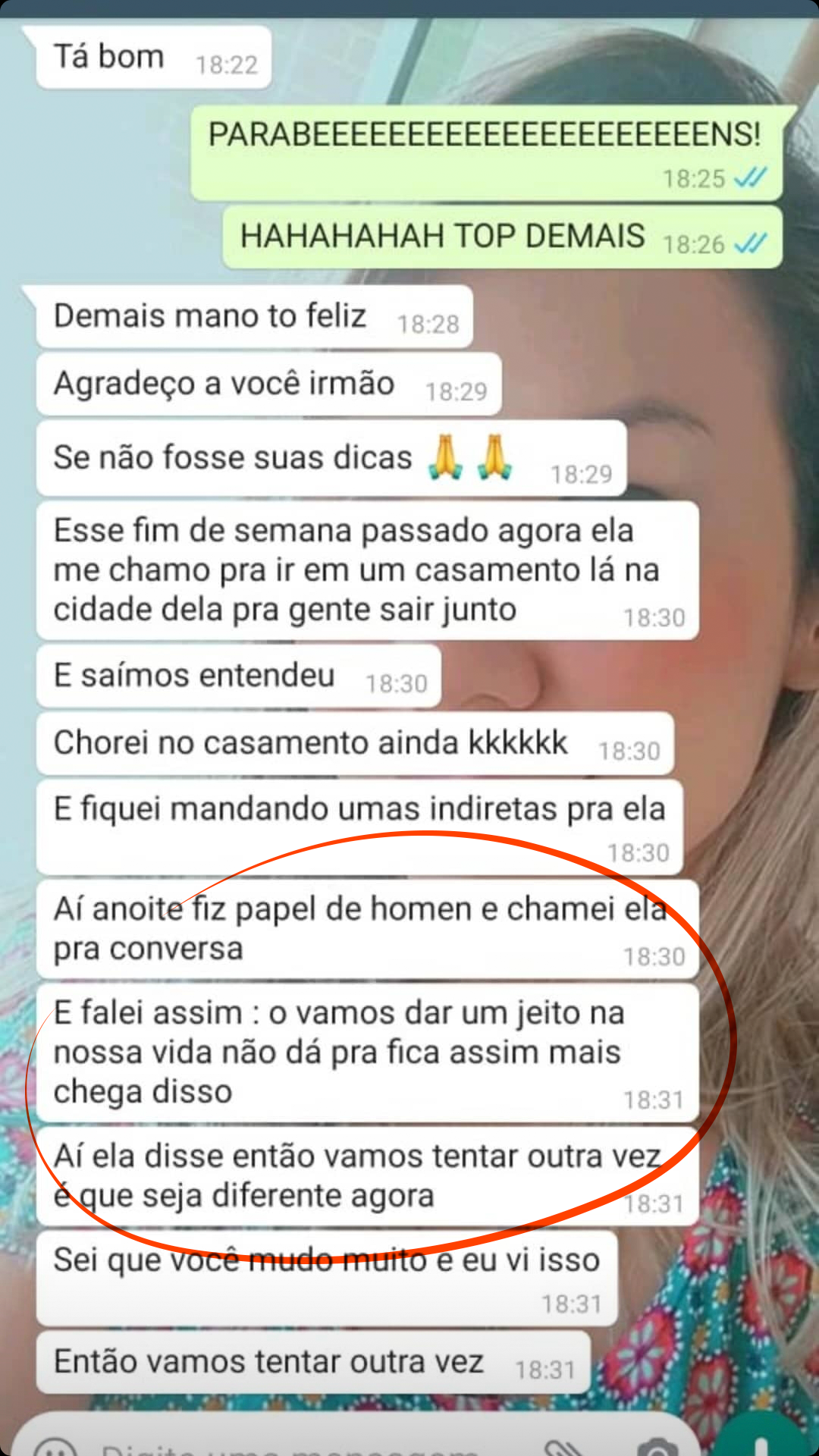Screen dimensions: 819x1456
Task: Select 'Sei que você mudo muito' bubble
Action: (327, 1278)
